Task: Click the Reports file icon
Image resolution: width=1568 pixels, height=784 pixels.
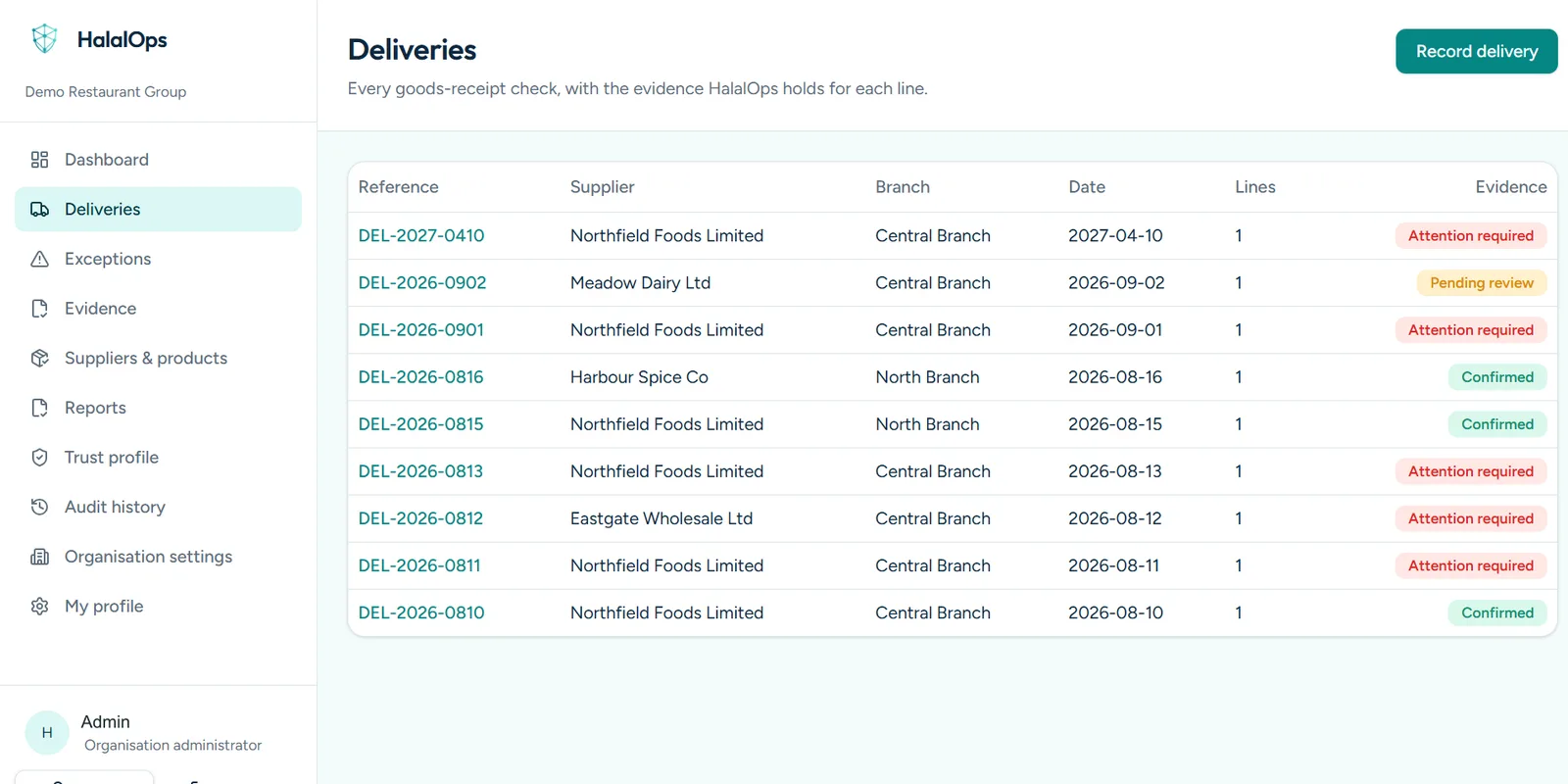Action: pyautogui.click(x=39, y=408)
